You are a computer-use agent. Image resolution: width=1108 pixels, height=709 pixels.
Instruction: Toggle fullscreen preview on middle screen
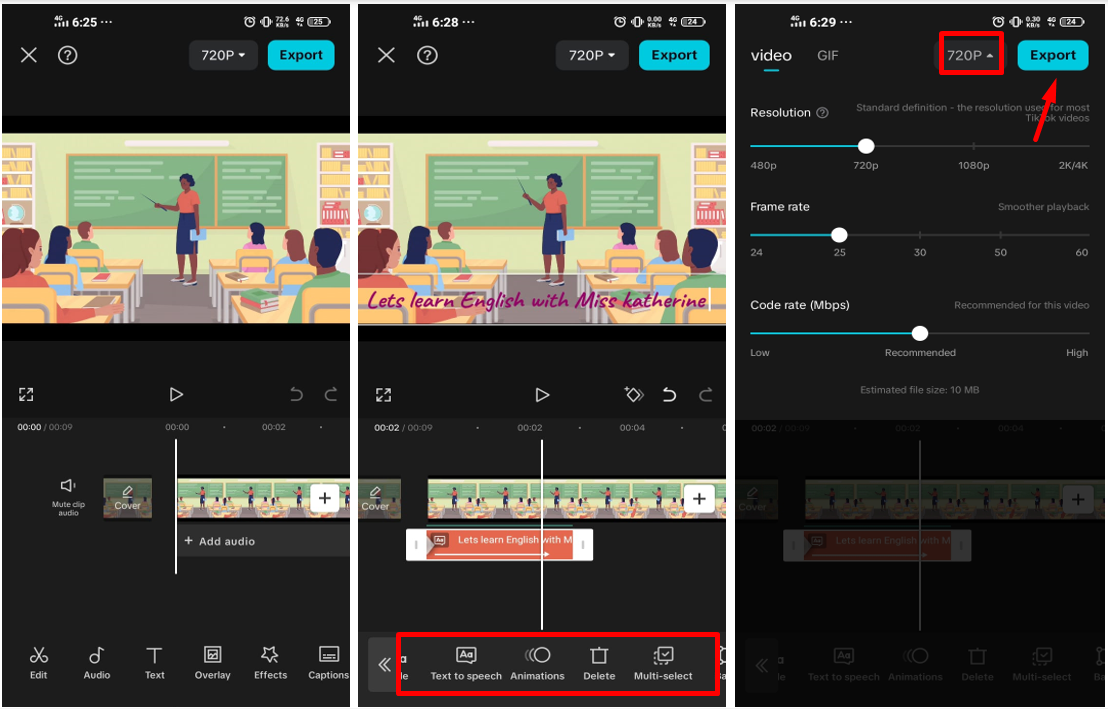(384, 394)
